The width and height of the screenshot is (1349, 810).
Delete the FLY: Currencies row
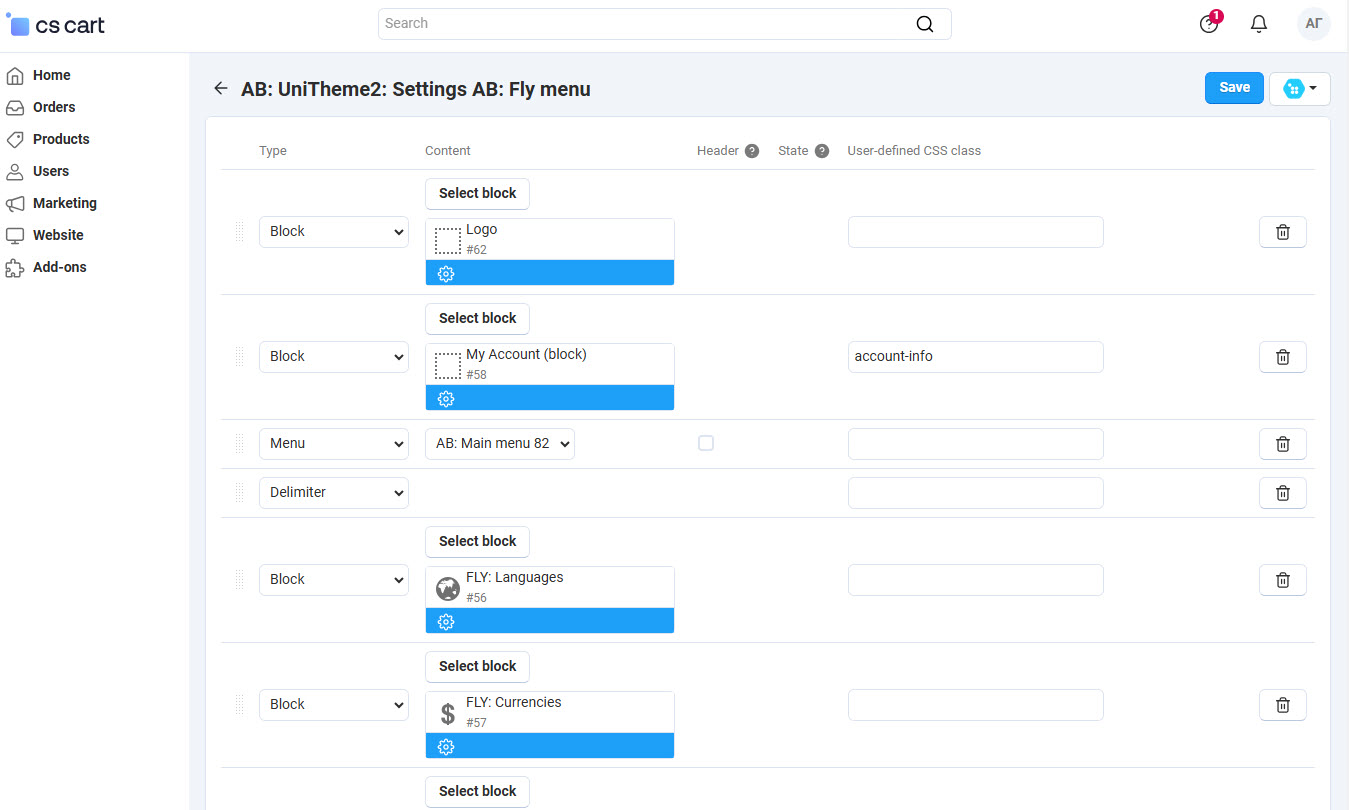pos(1283,705)
